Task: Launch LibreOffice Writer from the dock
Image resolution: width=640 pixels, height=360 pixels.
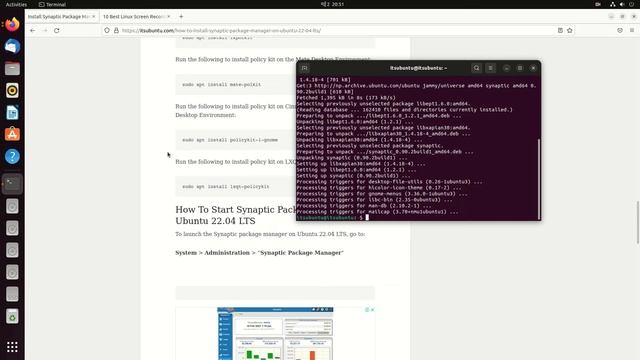Action: coord(12,113)
